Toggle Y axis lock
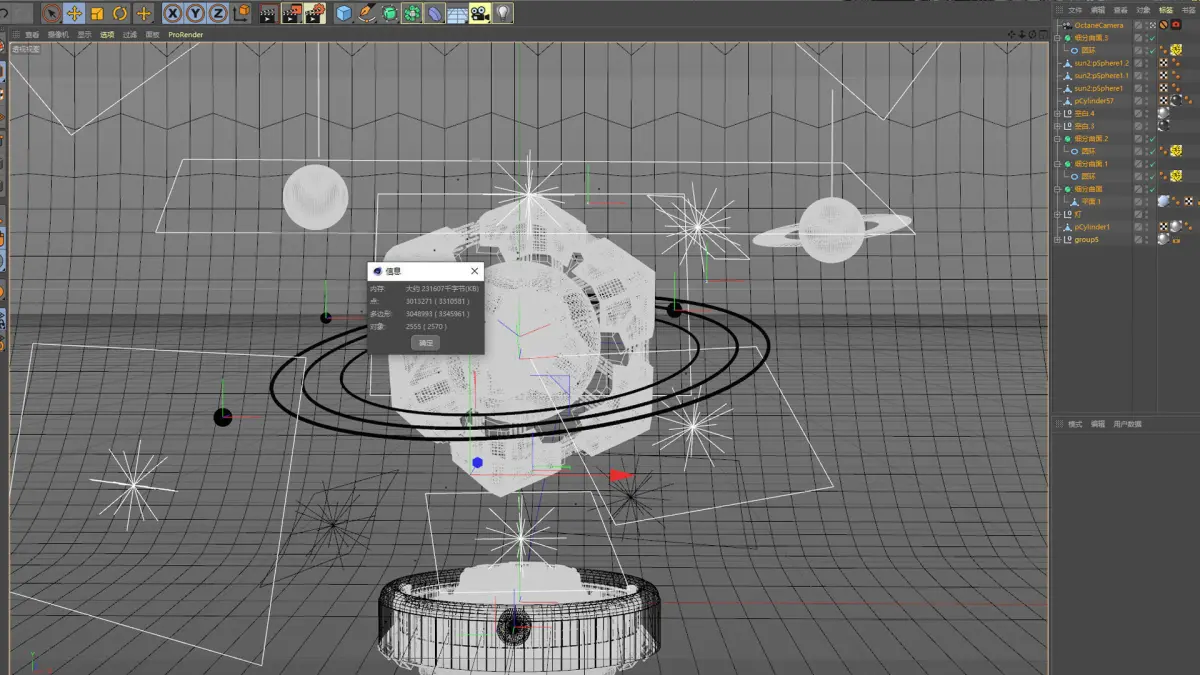The image size is (1200, 675). pyautogui.click(x=196, y=13)
